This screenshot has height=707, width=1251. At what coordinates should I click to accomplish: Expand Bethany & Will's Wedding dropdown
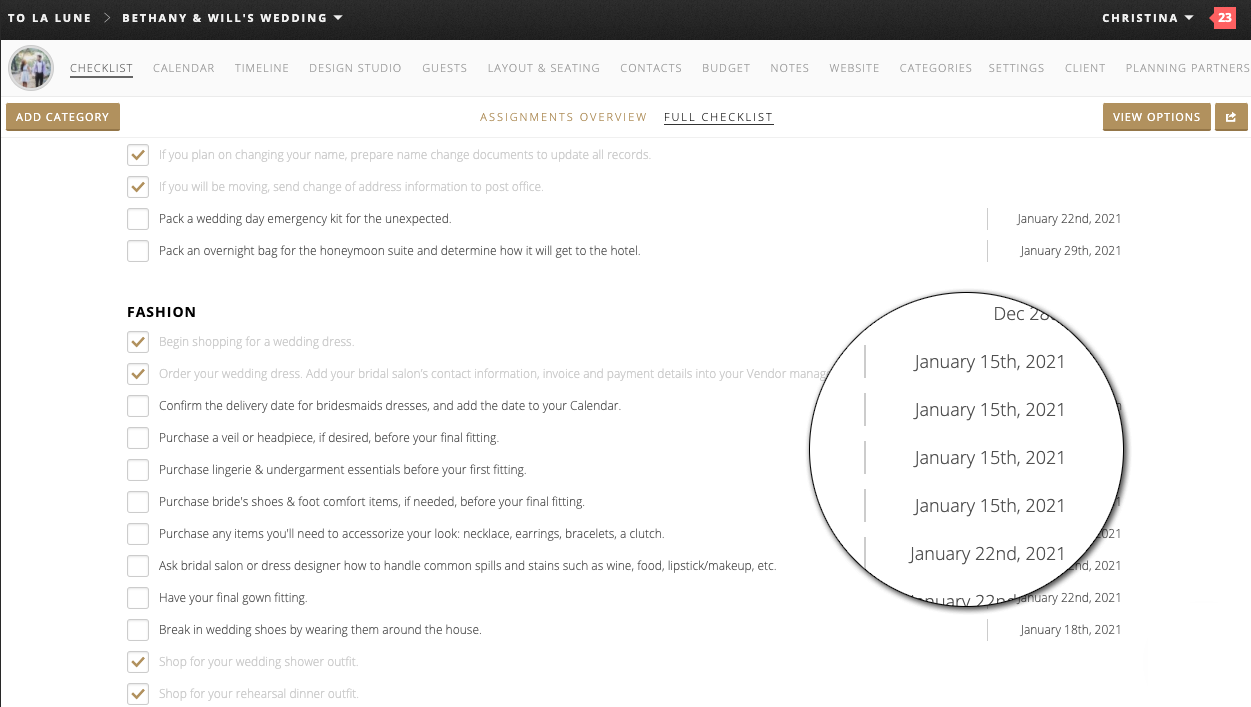232,18
